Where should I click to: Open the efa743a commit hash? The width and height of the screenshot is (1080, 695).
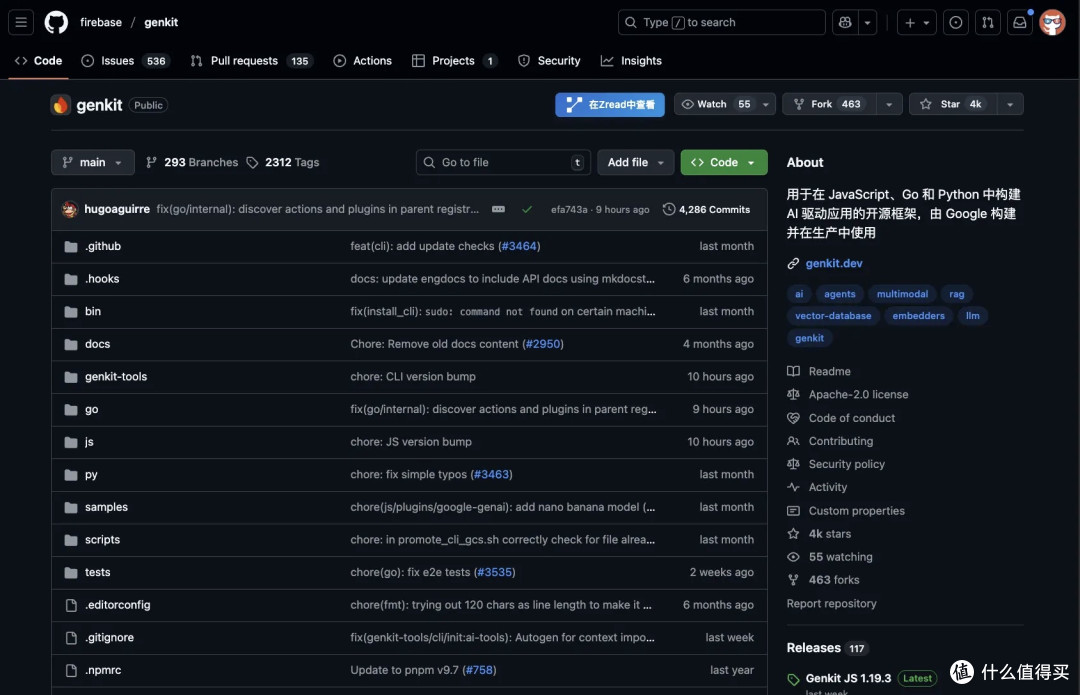569,209
